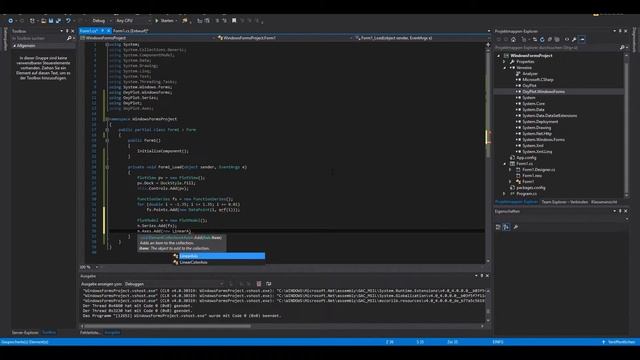
Task: Click the Toolbox search field
Action: coord(38,38)
